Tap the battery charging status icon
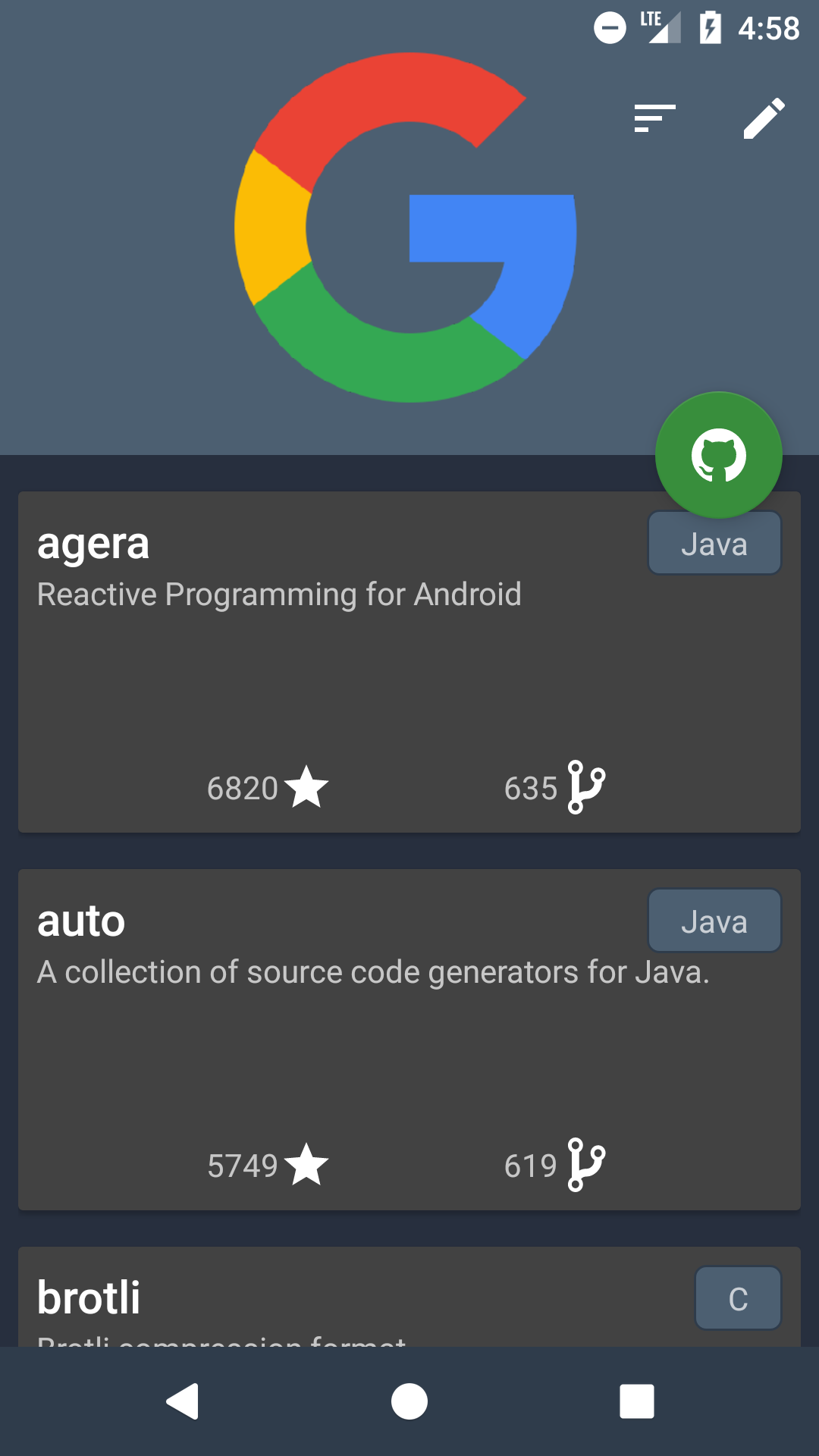Viewport: 819px width, 1456px height. (711, 28)
